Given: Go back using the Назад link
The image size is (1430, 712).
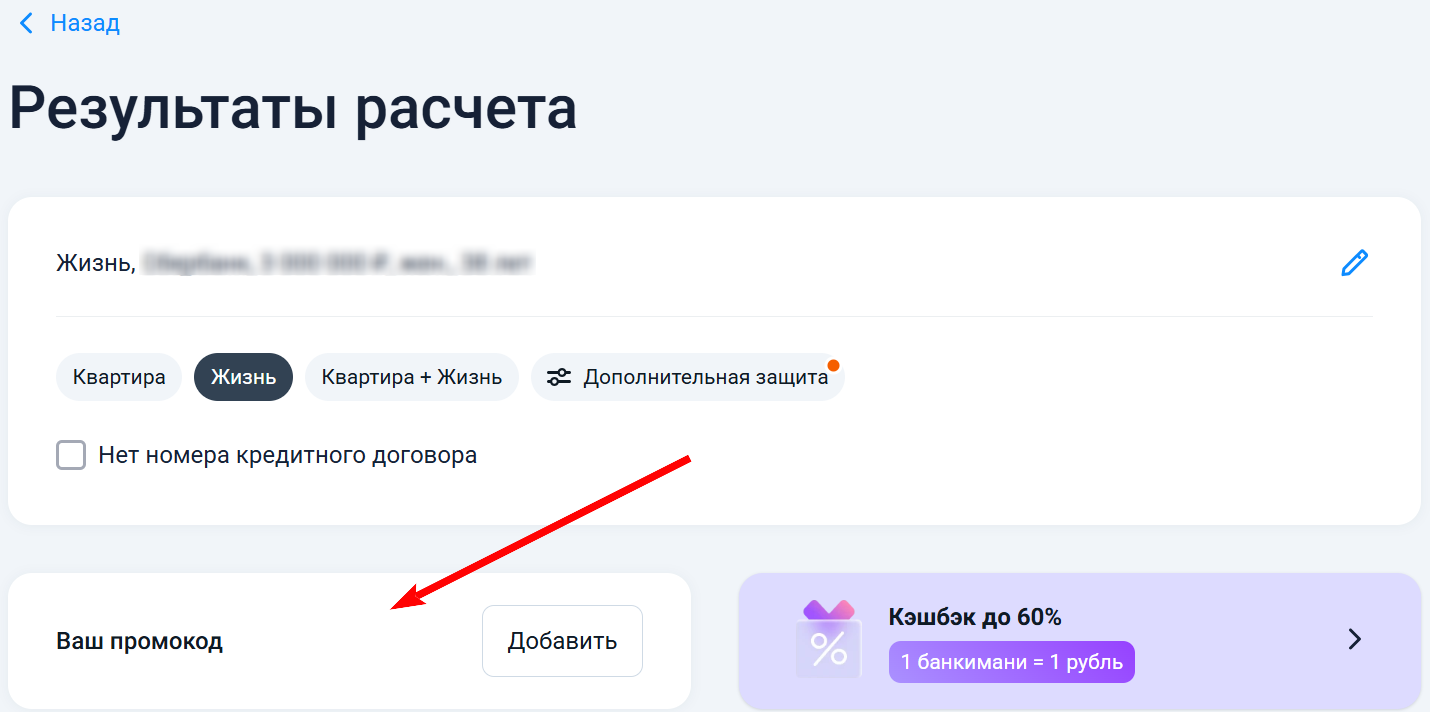Looking at the screenshot, I should [x=81, y=23].
